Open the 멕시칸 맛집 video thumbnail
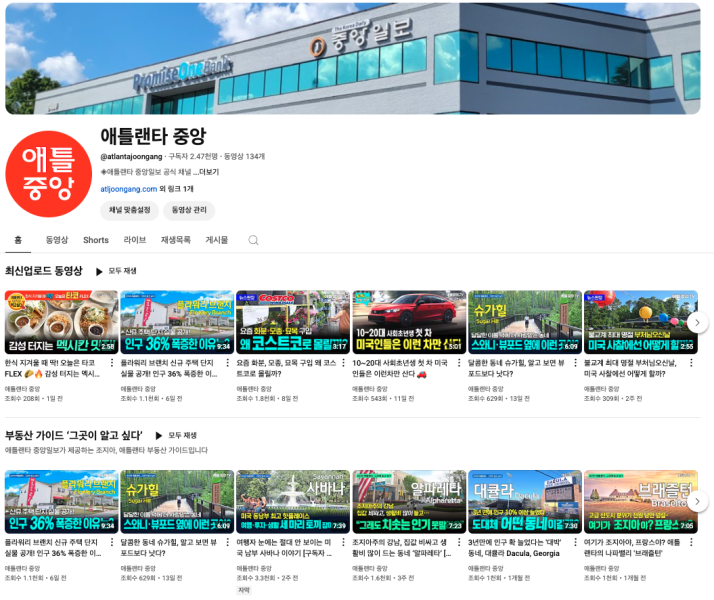 coord(61,322)
